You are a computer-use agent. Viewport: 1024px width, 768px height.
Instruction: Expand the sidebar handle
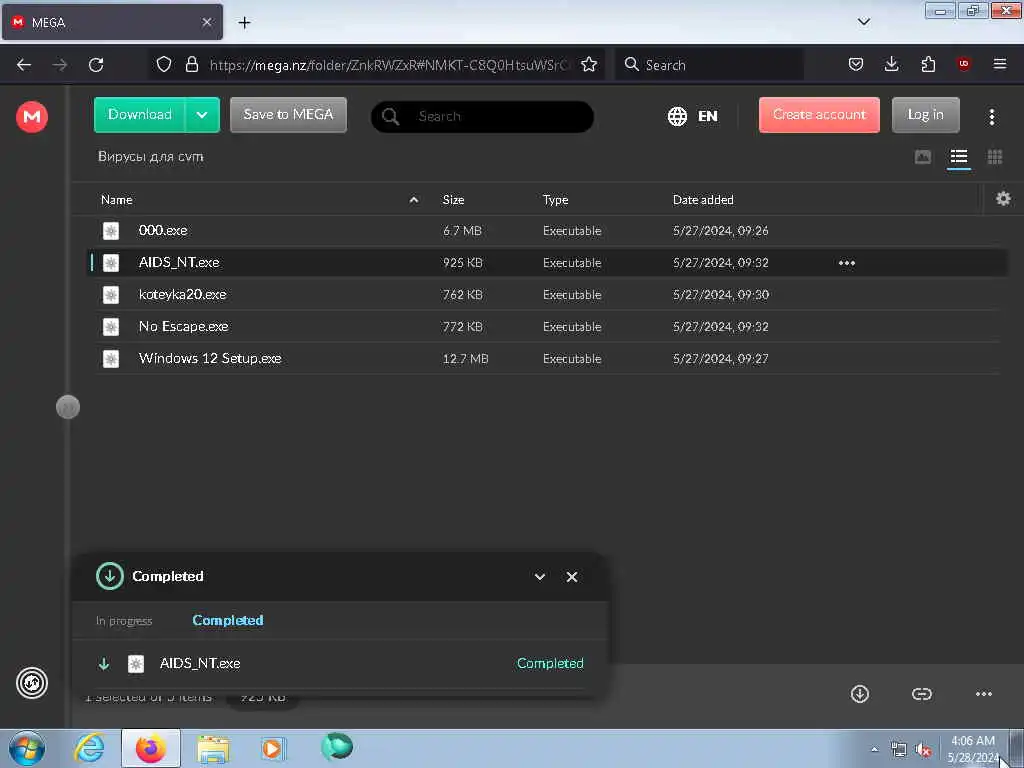68,408
